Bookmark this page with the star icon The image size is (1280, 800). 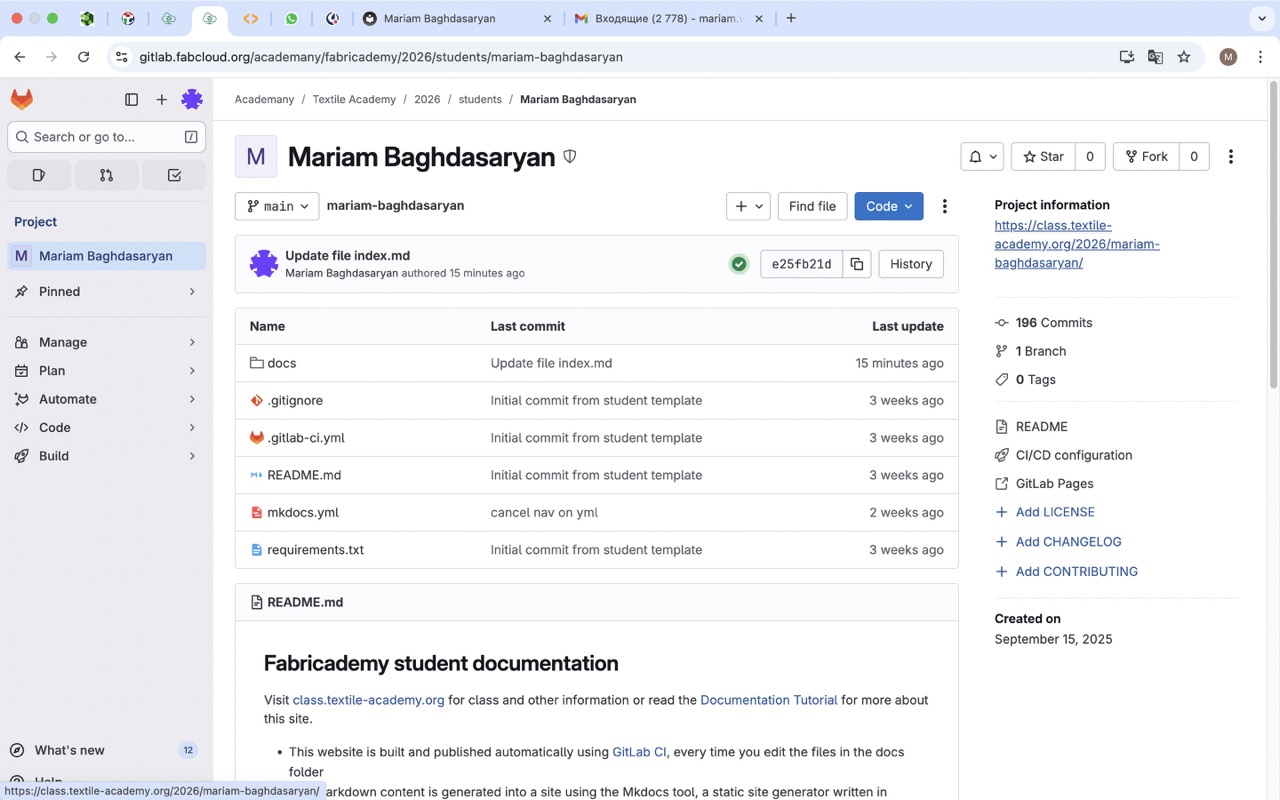[1184, 57]
